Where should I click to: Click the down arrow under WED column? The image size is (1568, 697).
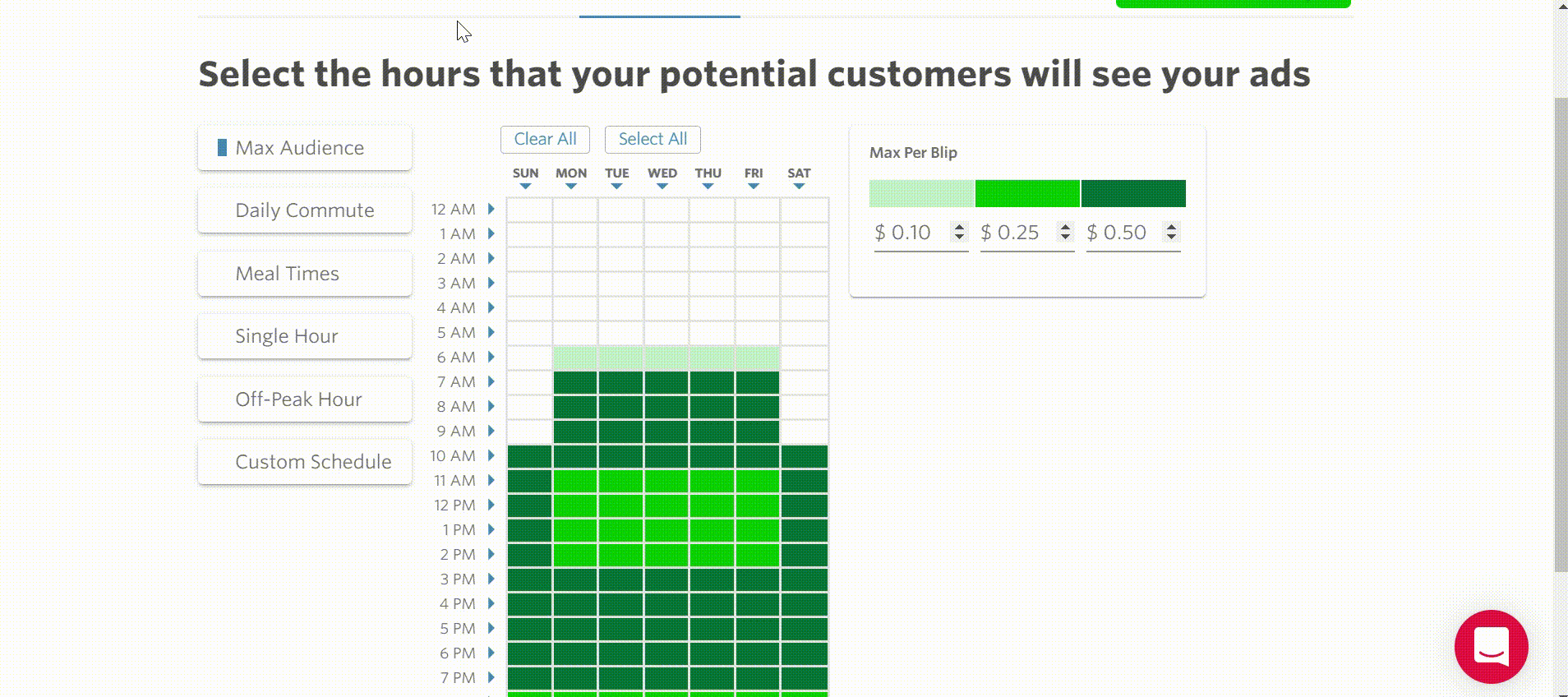click(x=662, y=187)
